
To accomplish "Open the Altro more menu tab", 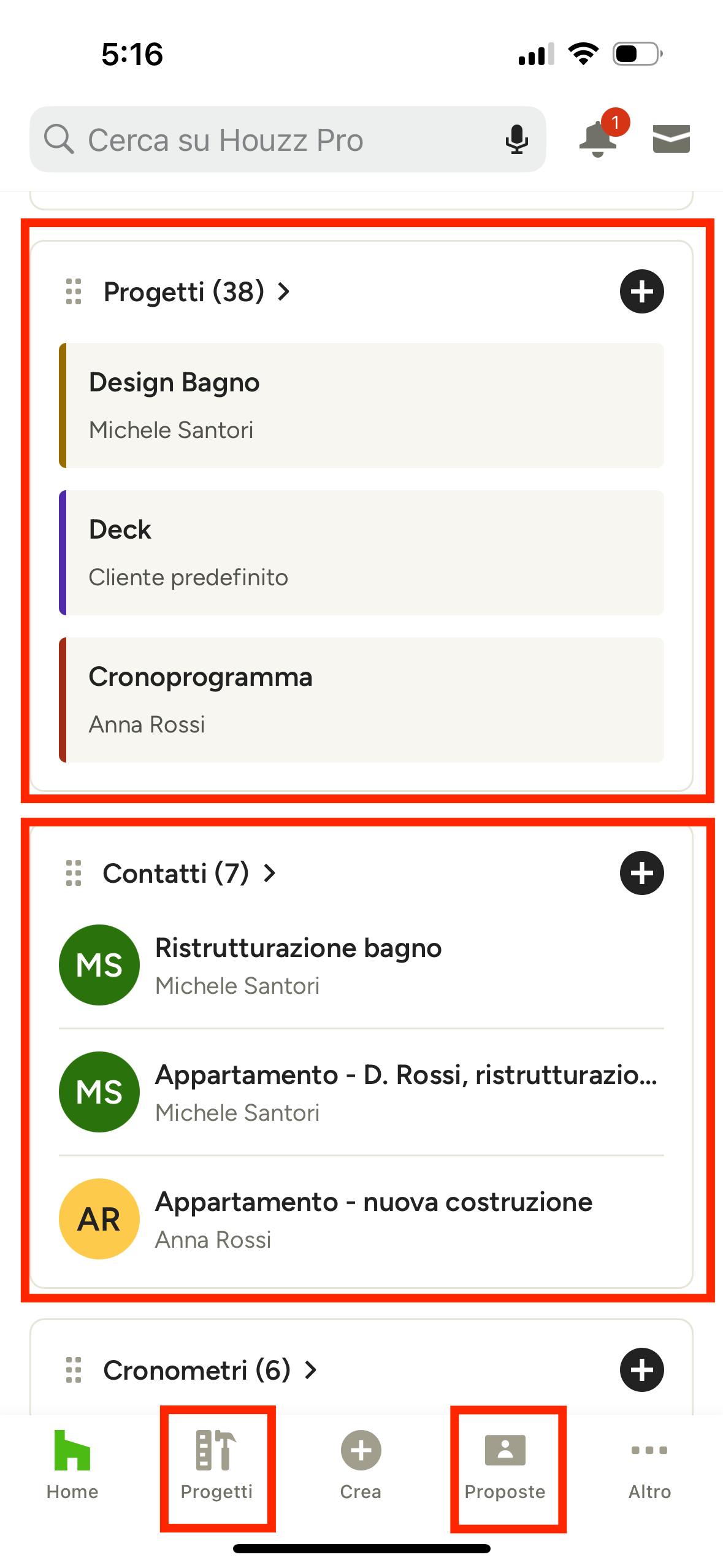I will (649, 1466).
